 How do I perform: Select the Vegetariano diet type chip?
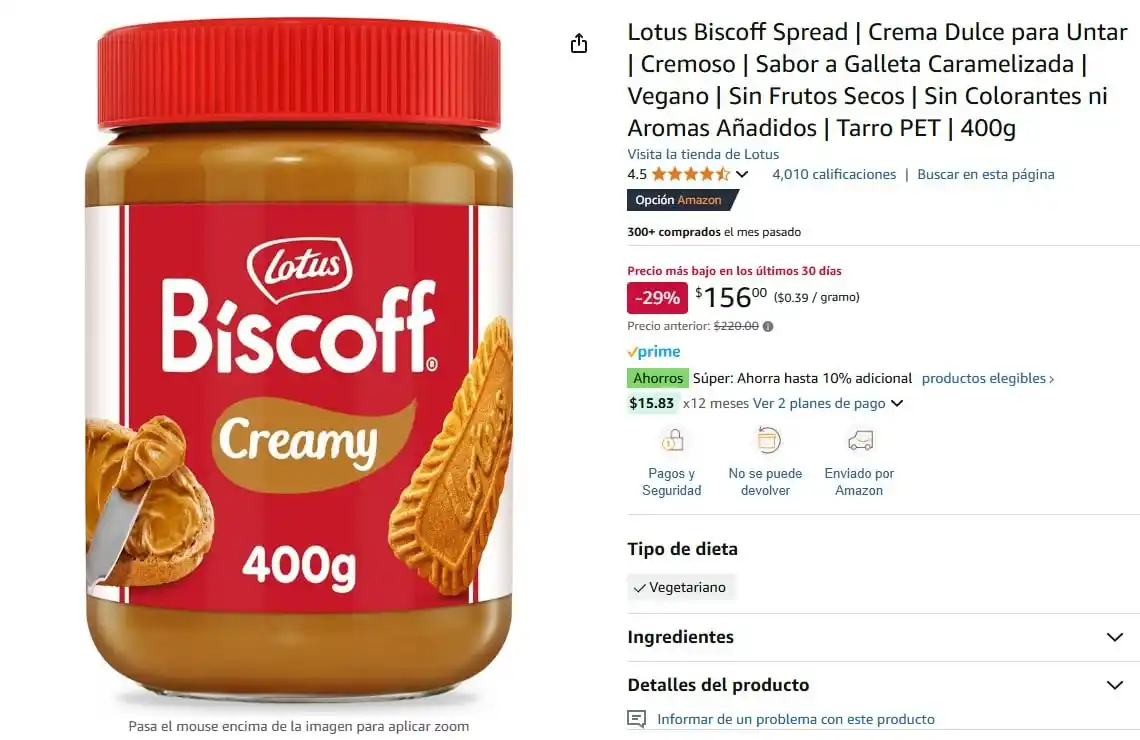pyautogui.click(x=681, y=587)
